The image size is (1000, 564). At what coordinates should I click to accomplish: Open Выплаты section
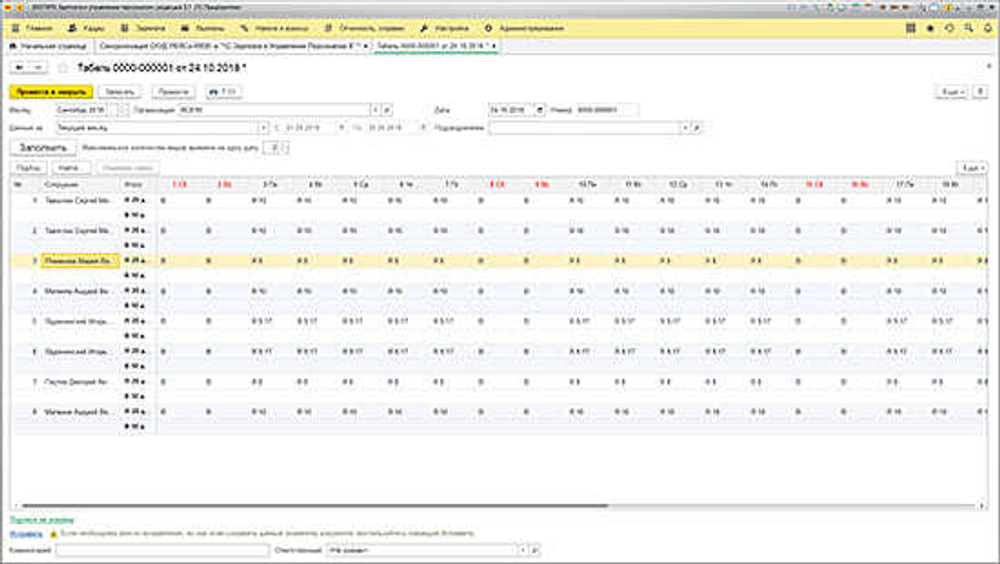coord(202,28)
